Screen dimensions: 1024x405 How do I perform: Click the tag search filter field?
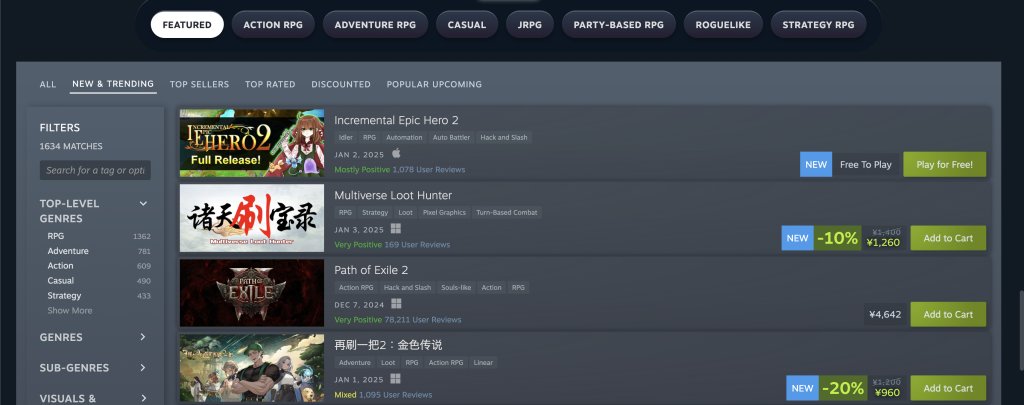pos(95,170)
